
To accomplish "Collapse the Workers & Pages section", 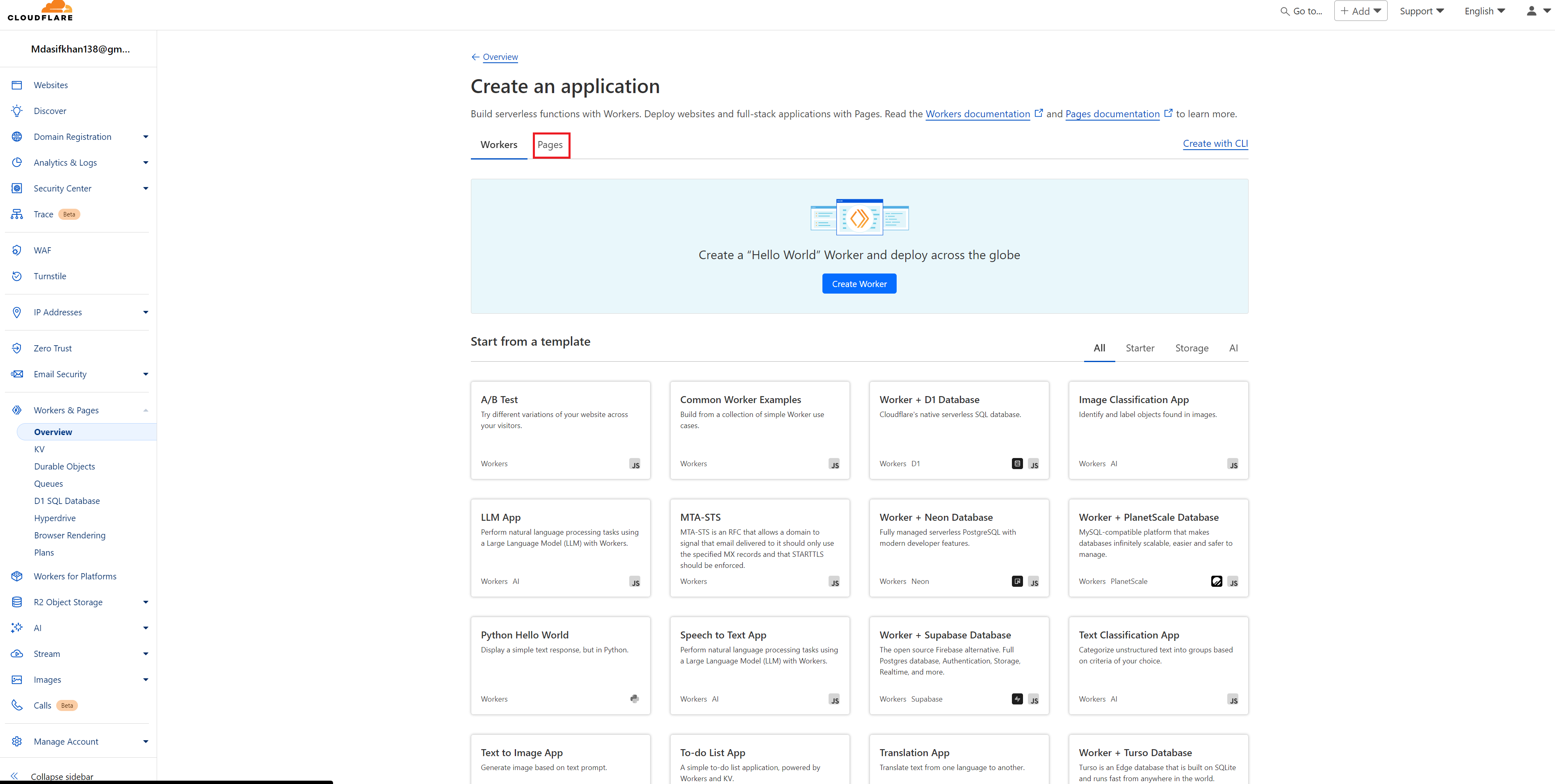I will pyautogui.click(x=146, y=410).
